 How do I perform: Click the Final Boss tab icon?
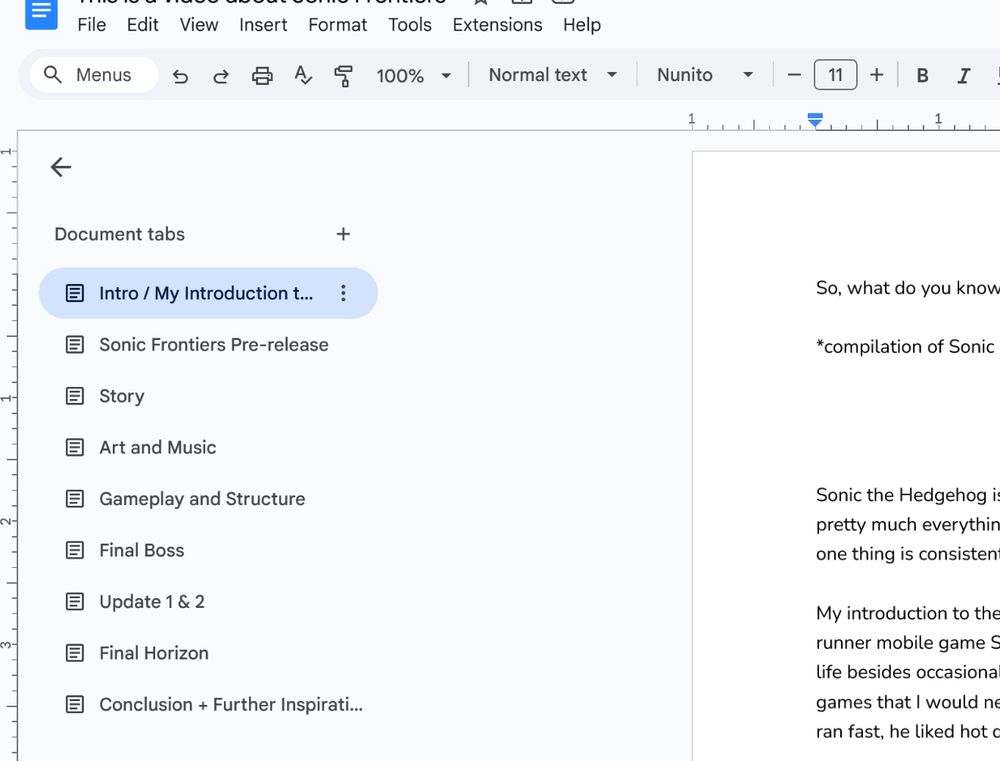tap(75, 550)
